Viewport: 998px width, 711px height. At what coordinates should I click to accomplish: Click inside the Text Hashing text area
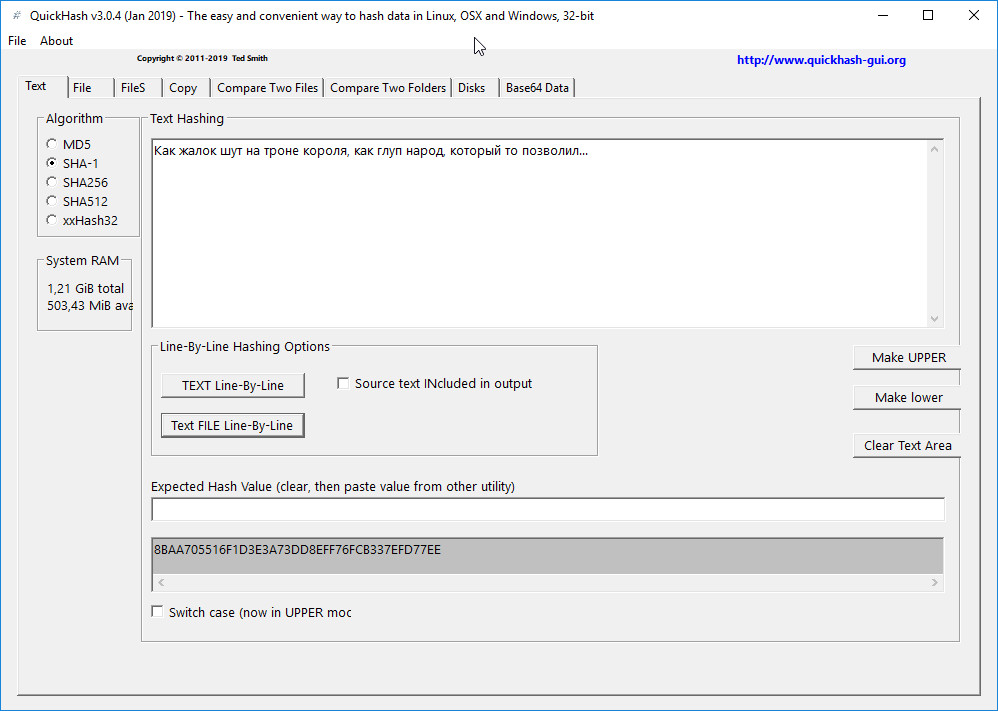(540, 233)
